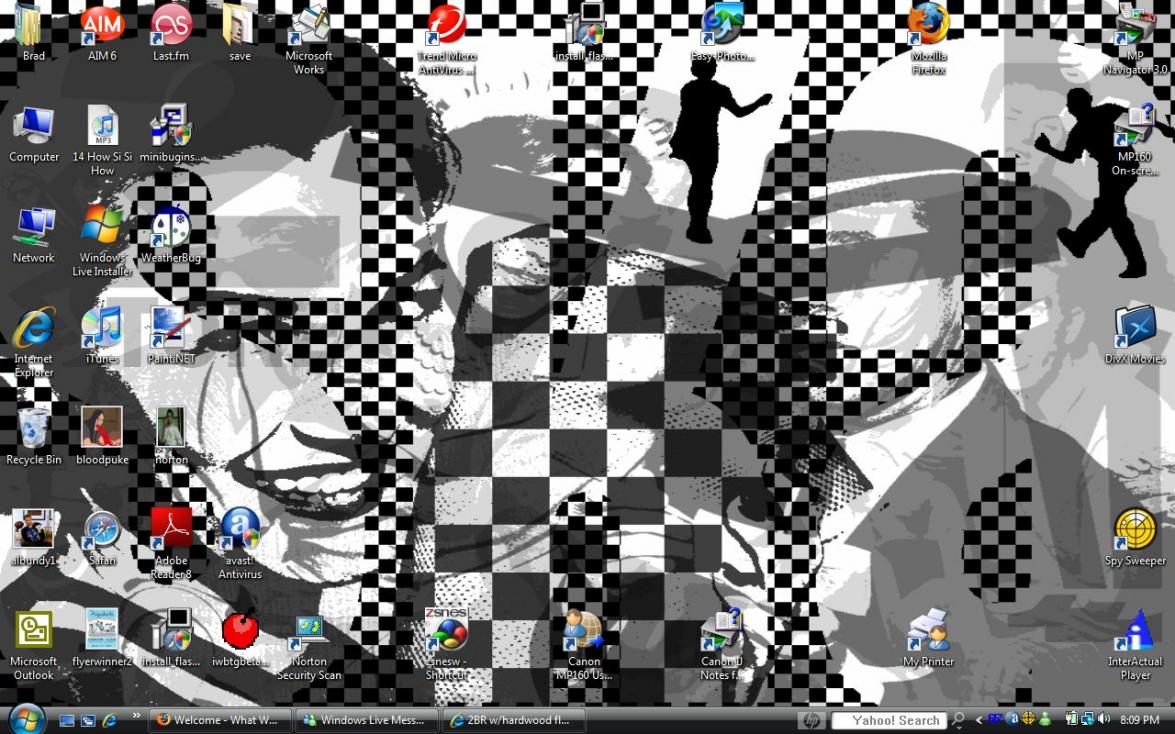Switch to the 2BR w/hardwood taskbar window
The width and height of the screenshot is (1175, 734).
pos(512,720)
